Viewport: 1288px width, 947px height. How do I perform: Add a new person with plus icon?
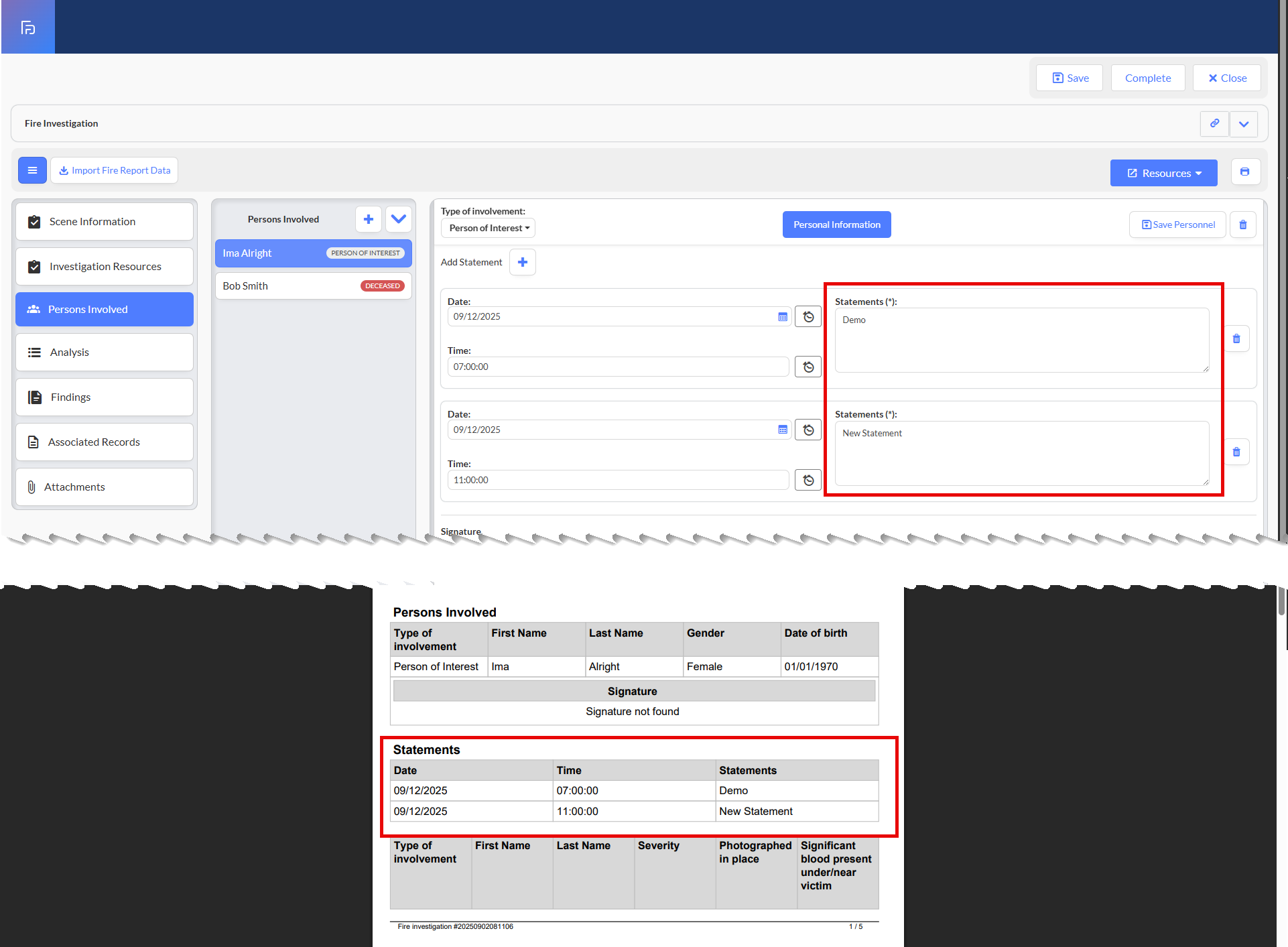point(368,219)
